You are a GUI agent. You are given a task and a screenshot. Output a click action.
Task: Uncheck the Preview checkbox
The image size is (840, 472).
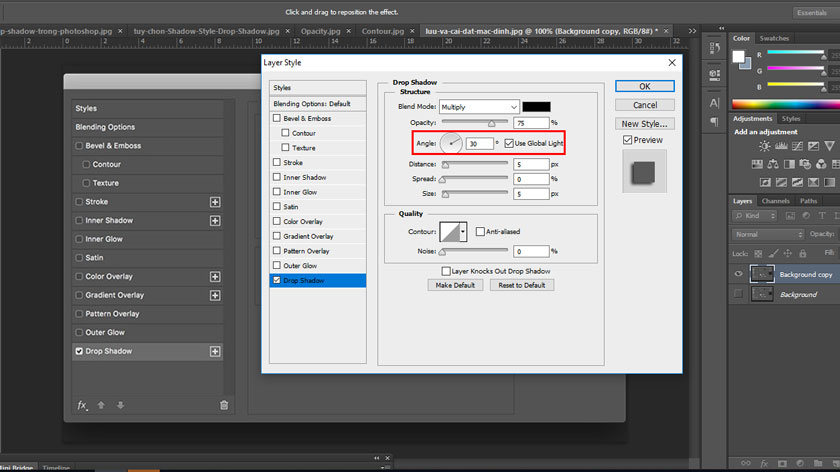tap(627, 140)
